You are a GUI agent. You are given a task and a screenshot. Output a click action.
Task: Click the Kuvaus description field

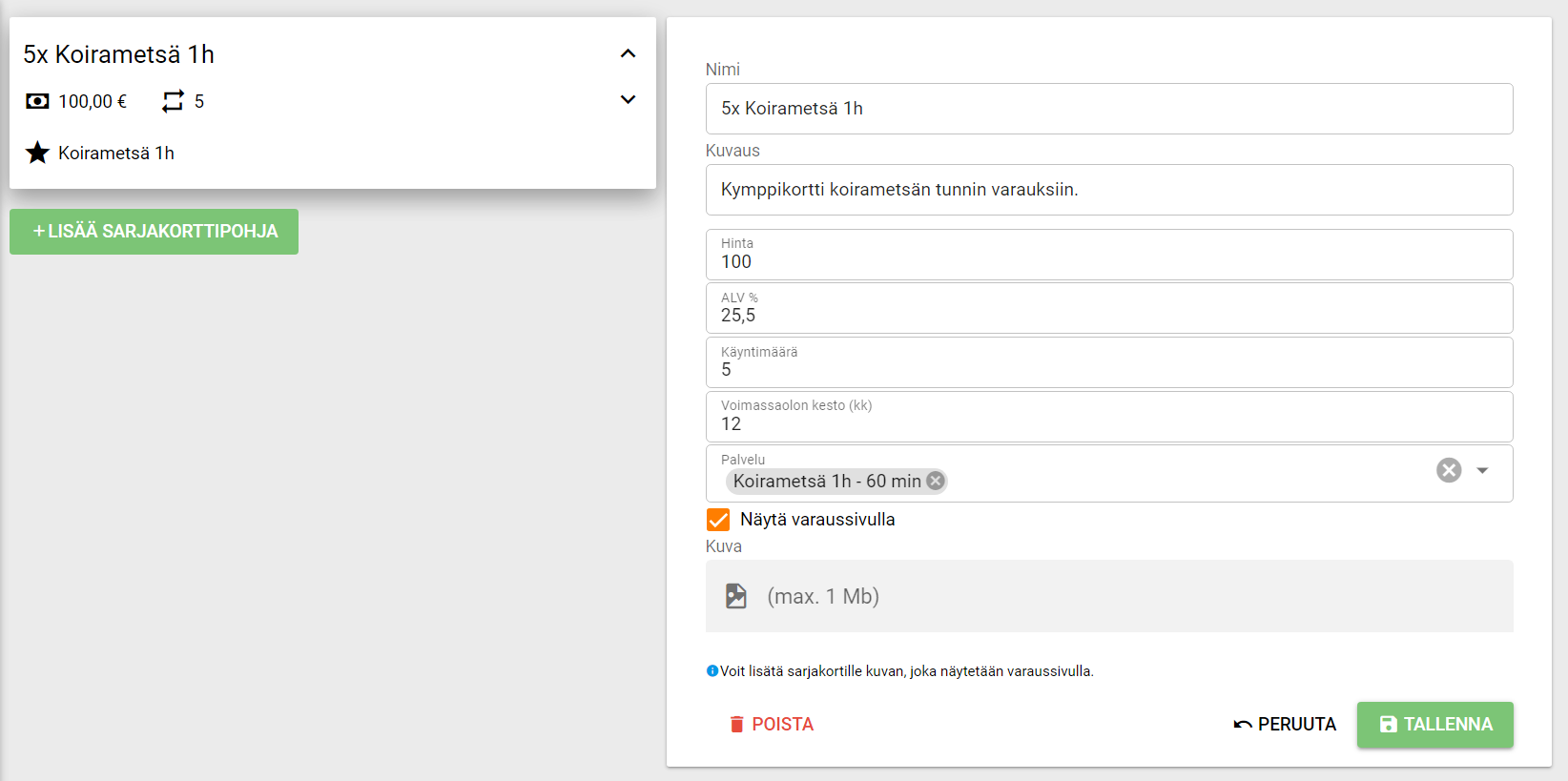1109,190
